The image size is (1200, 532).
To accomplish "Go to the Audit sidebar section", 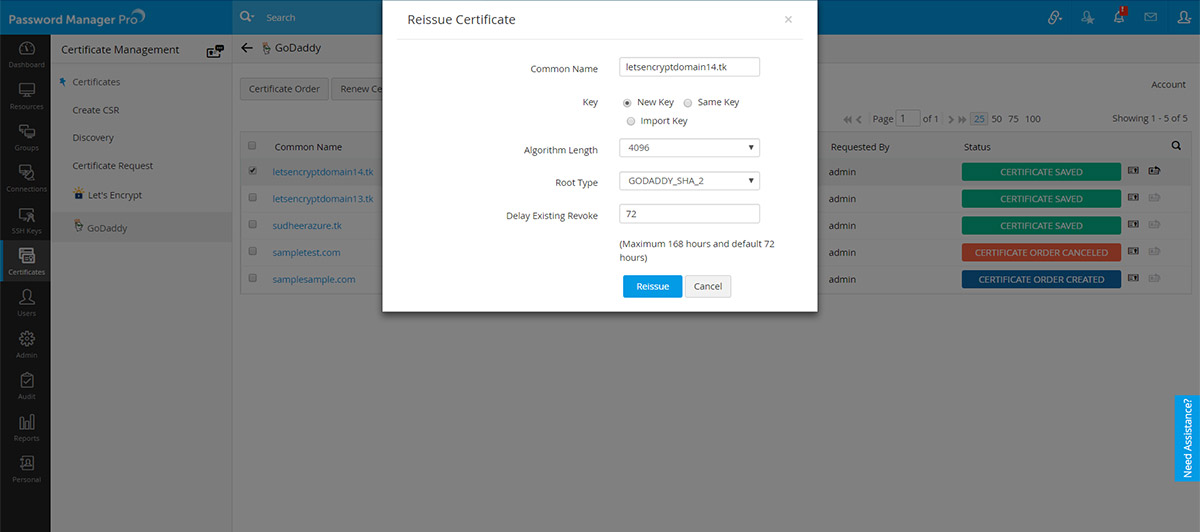I will [x=27, y=386].
